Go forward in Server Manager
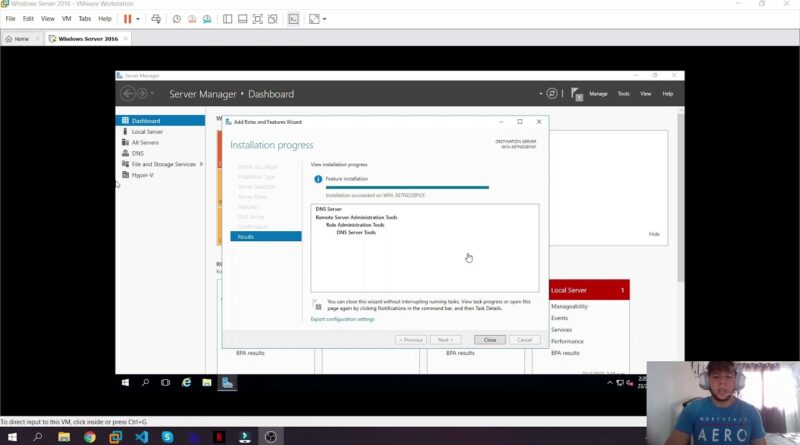Screen dimensions: 800x445 (142, 93)
